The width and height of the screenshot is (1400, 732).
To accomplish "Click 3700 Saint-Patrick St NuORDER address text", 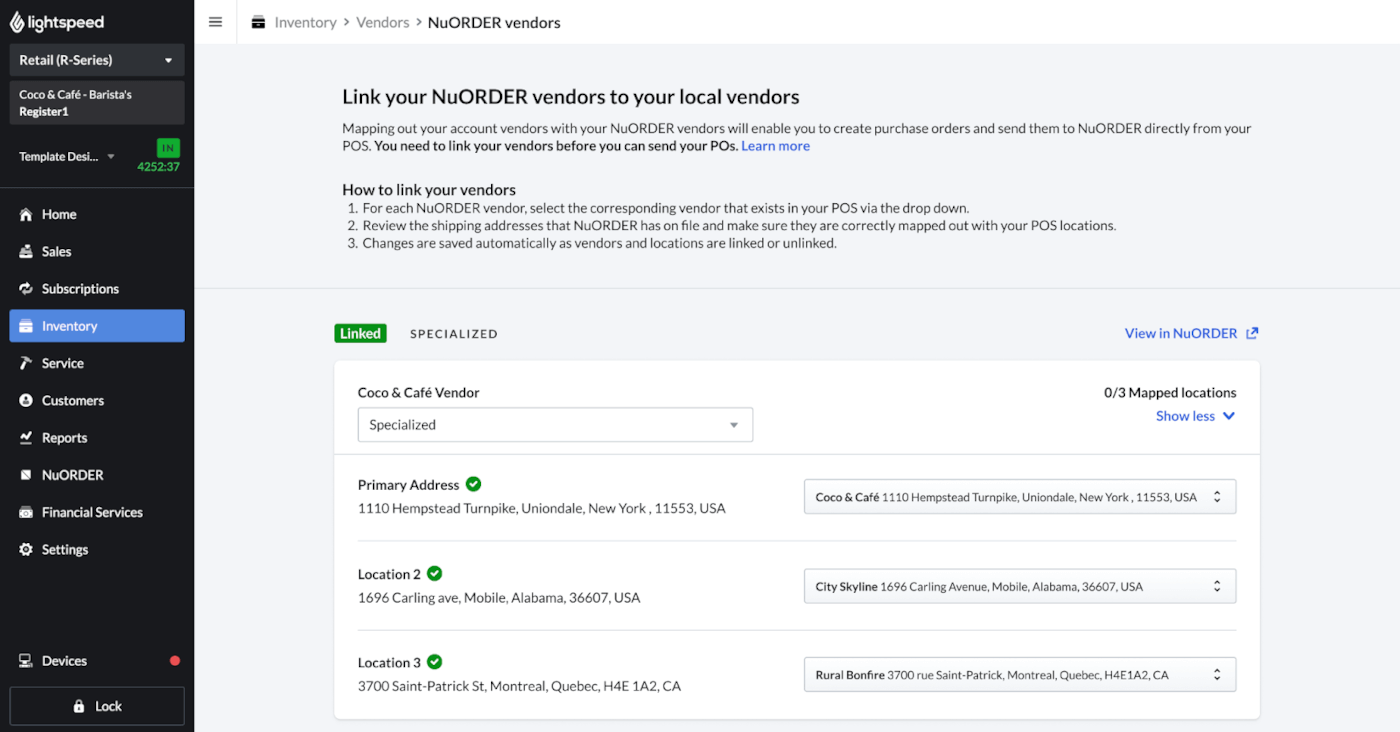I will click(519, 686).
